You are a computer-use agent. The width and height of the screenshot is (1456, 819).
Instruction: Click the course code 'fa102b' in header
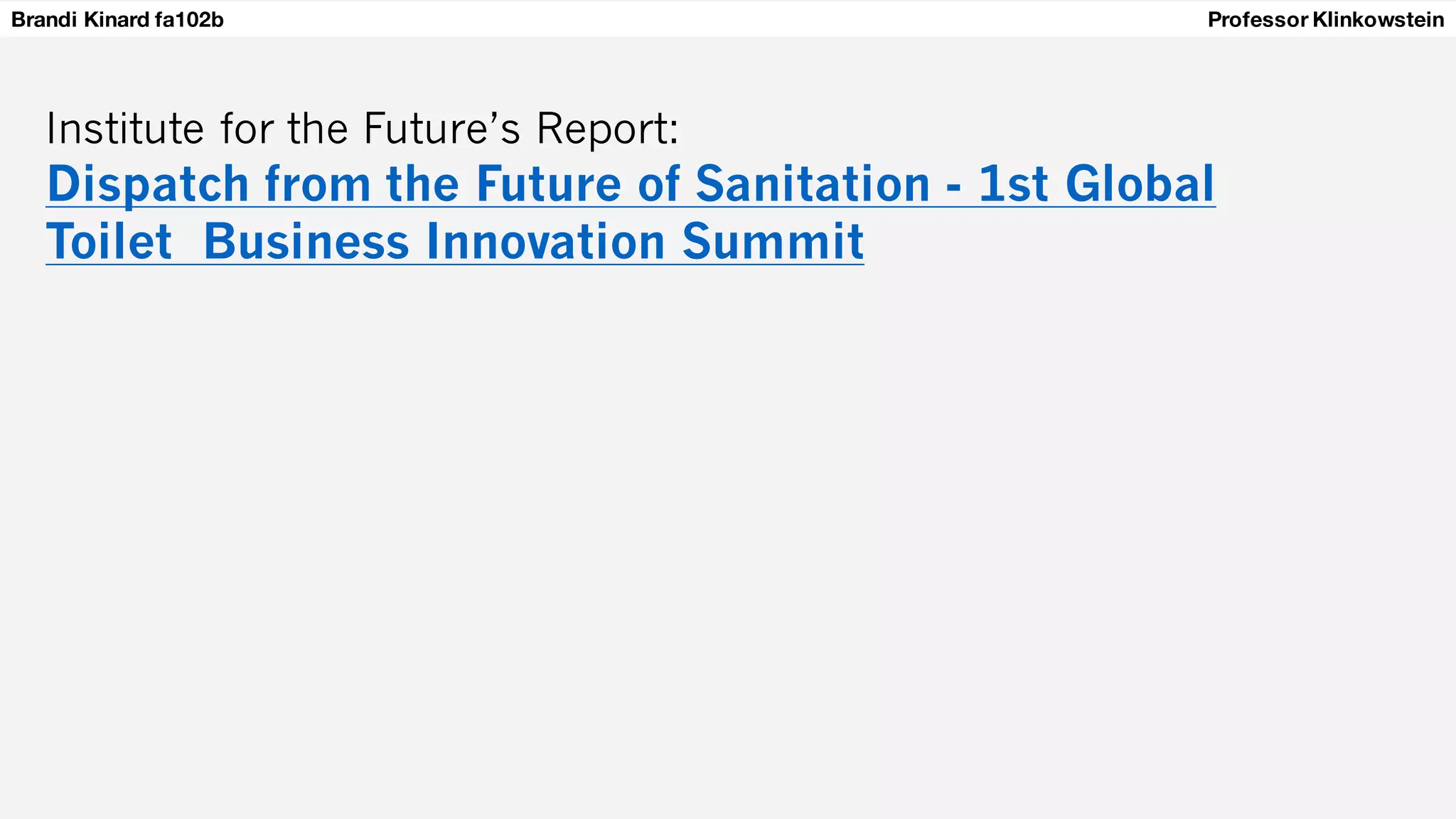pyautogui.click(x=189, y=20)
